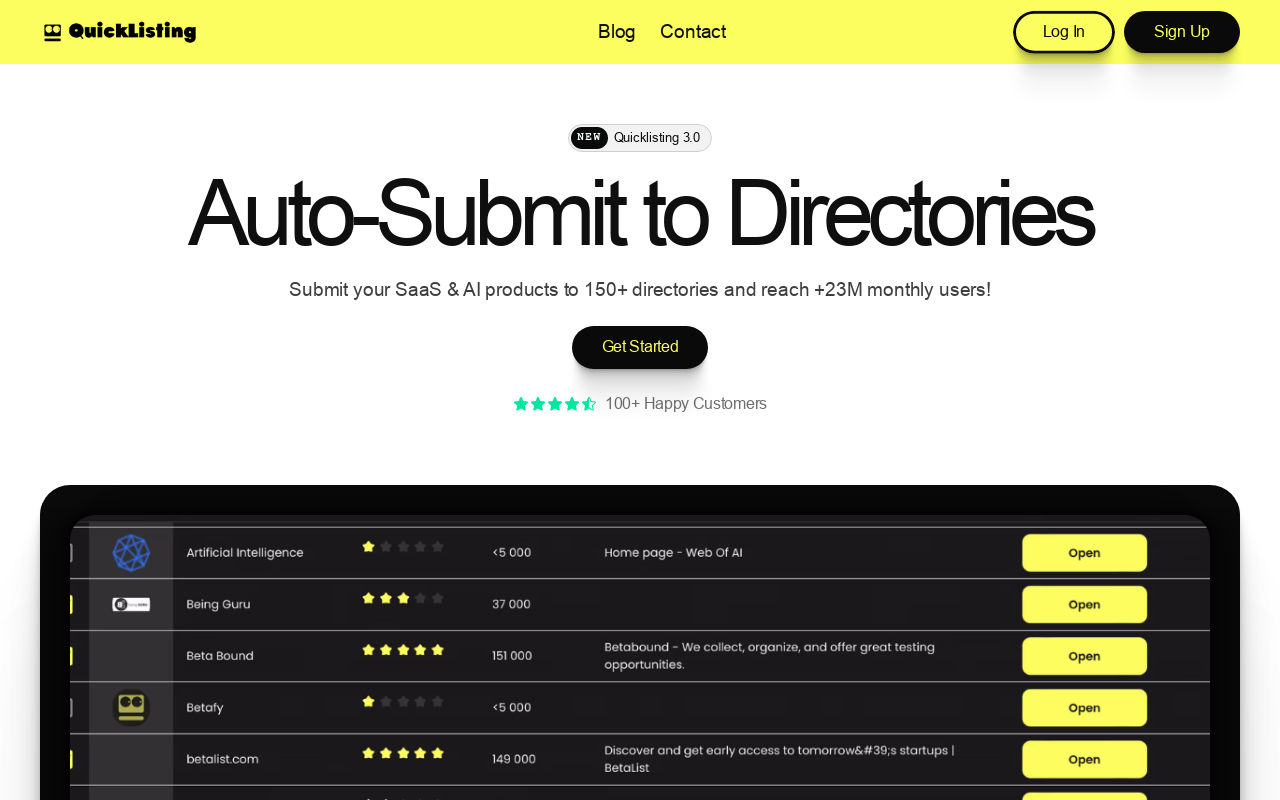Screen dimensions: 1280x800
Task: Toggle the Beta Bound row checkbox
Action: [x=71, y=656]
